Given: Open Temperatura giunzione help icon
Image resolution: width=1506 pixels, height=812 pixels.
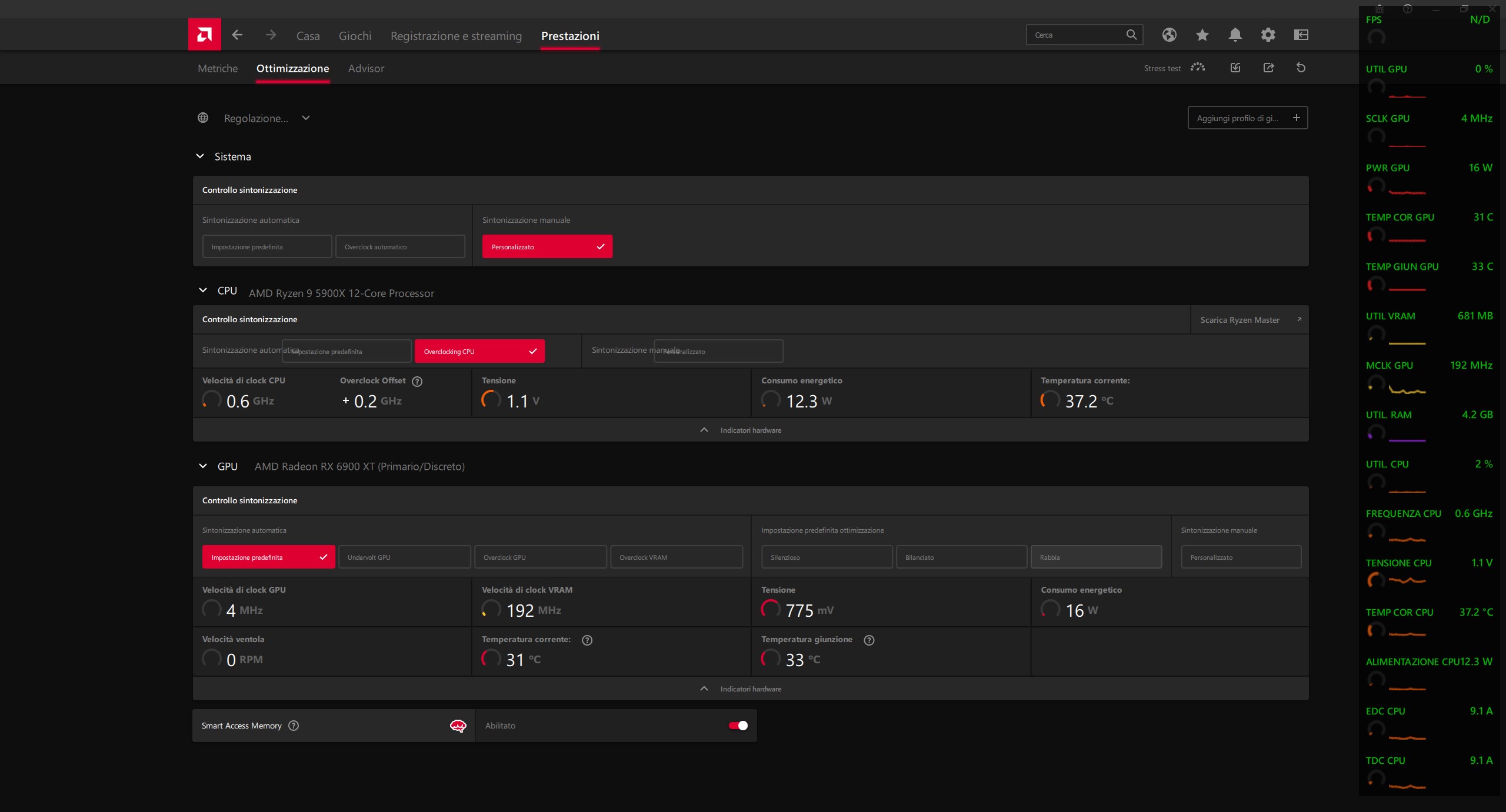Looking at the screenshot, I should coord(869,640).
